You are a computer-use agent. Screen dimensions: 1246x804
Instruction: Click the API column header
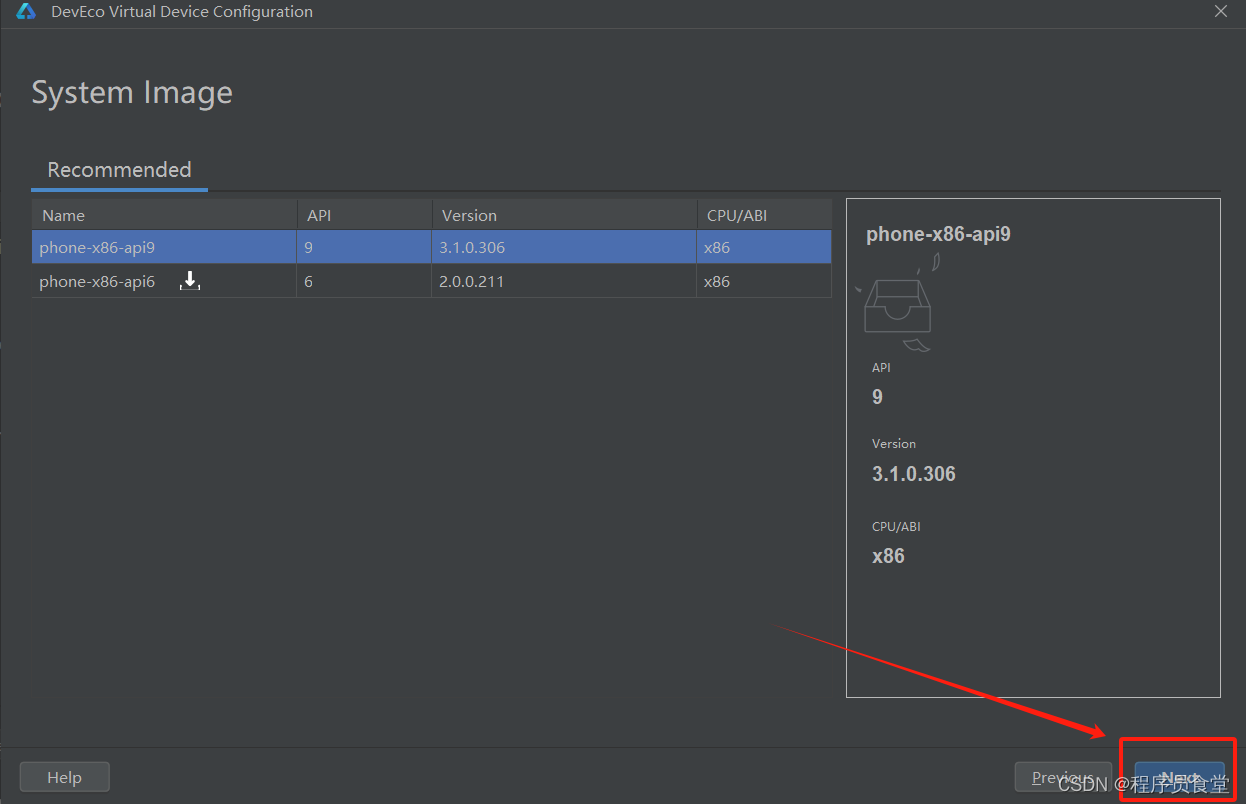coord(364,215)
